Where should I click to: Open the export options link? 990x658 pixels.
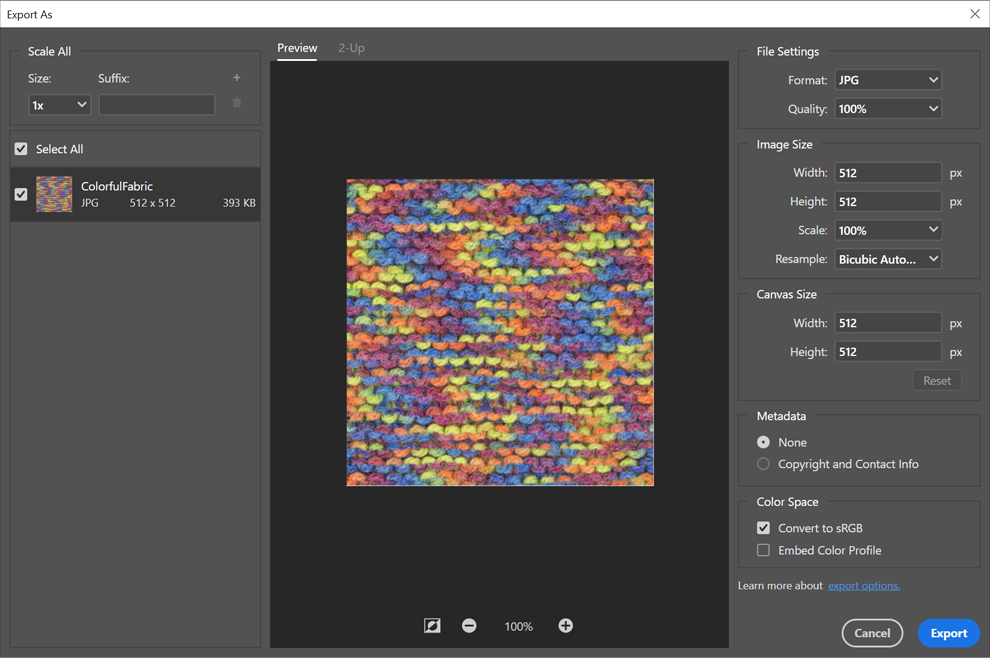[x=864, y=586]
